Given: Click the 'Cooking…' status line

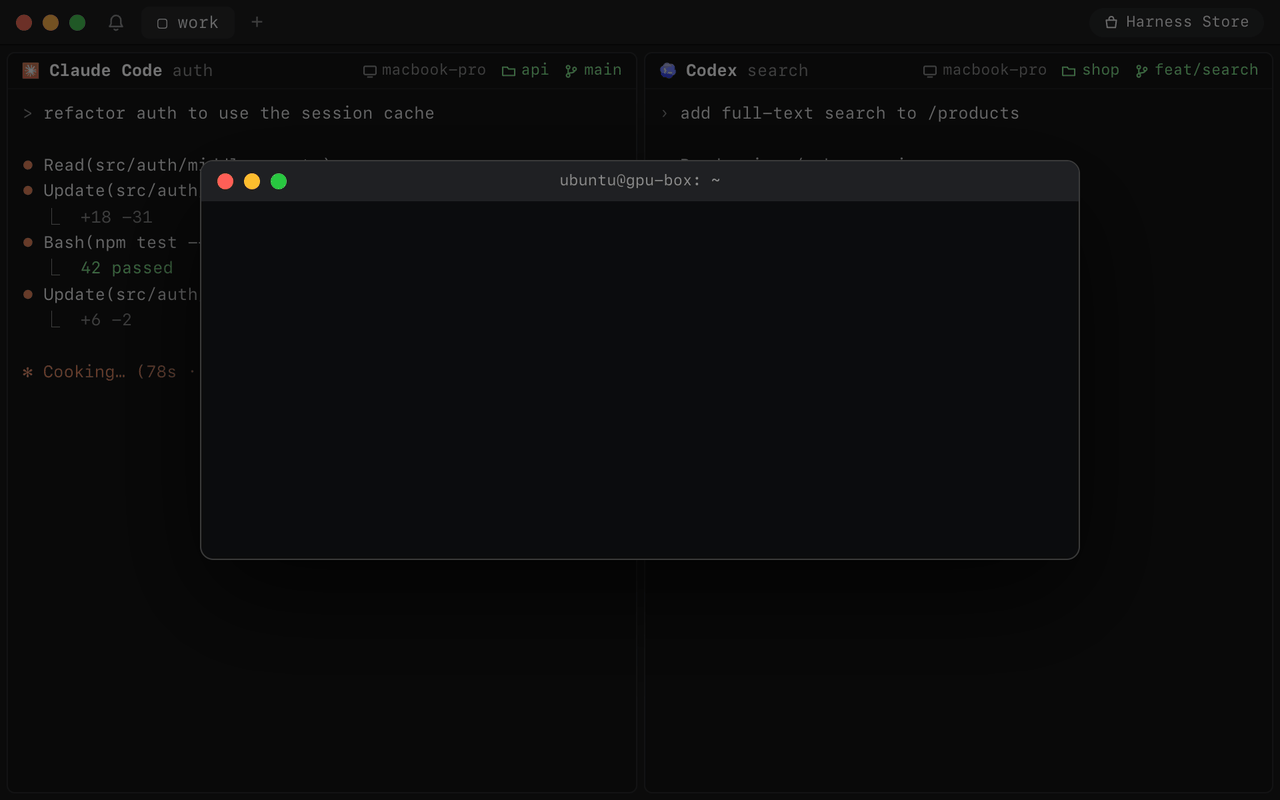Looking at the screenshot, I should coord(110,372).
